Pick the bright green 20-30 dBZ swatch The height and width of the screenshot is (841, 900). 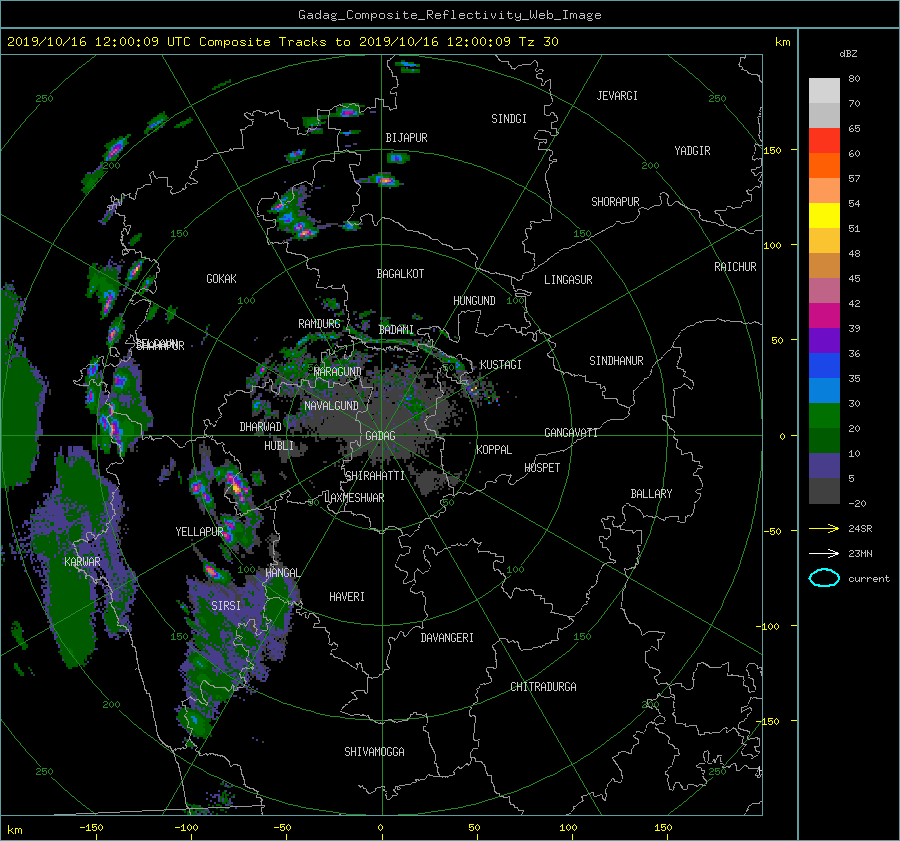824,415
